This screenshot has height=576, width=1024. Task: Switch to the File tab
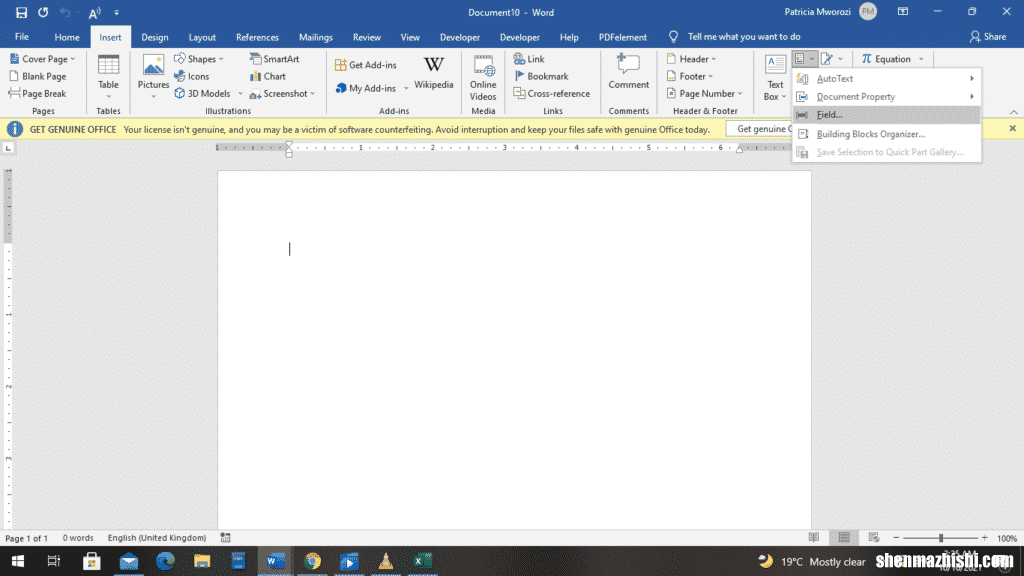(22, 37)
